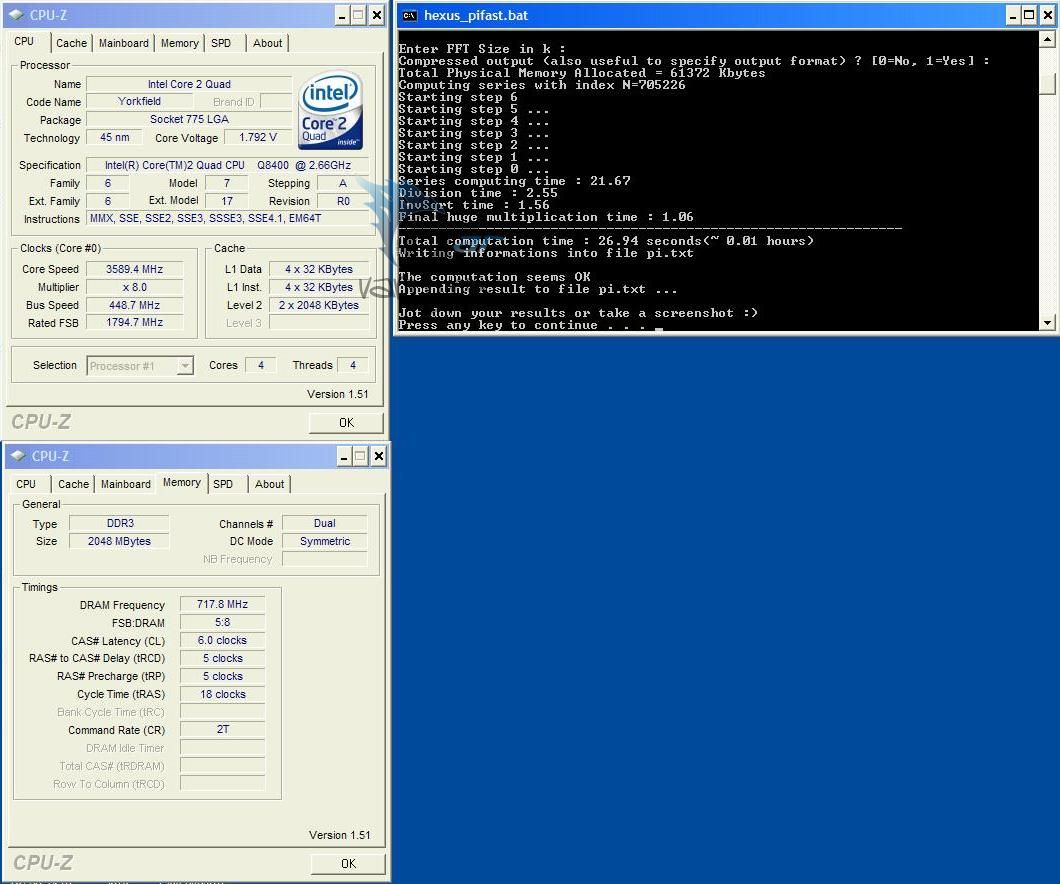Switch to CPU tab in bottom CPU-Z window
This screenshot has height=884, width=1060.
coord(26,484)
